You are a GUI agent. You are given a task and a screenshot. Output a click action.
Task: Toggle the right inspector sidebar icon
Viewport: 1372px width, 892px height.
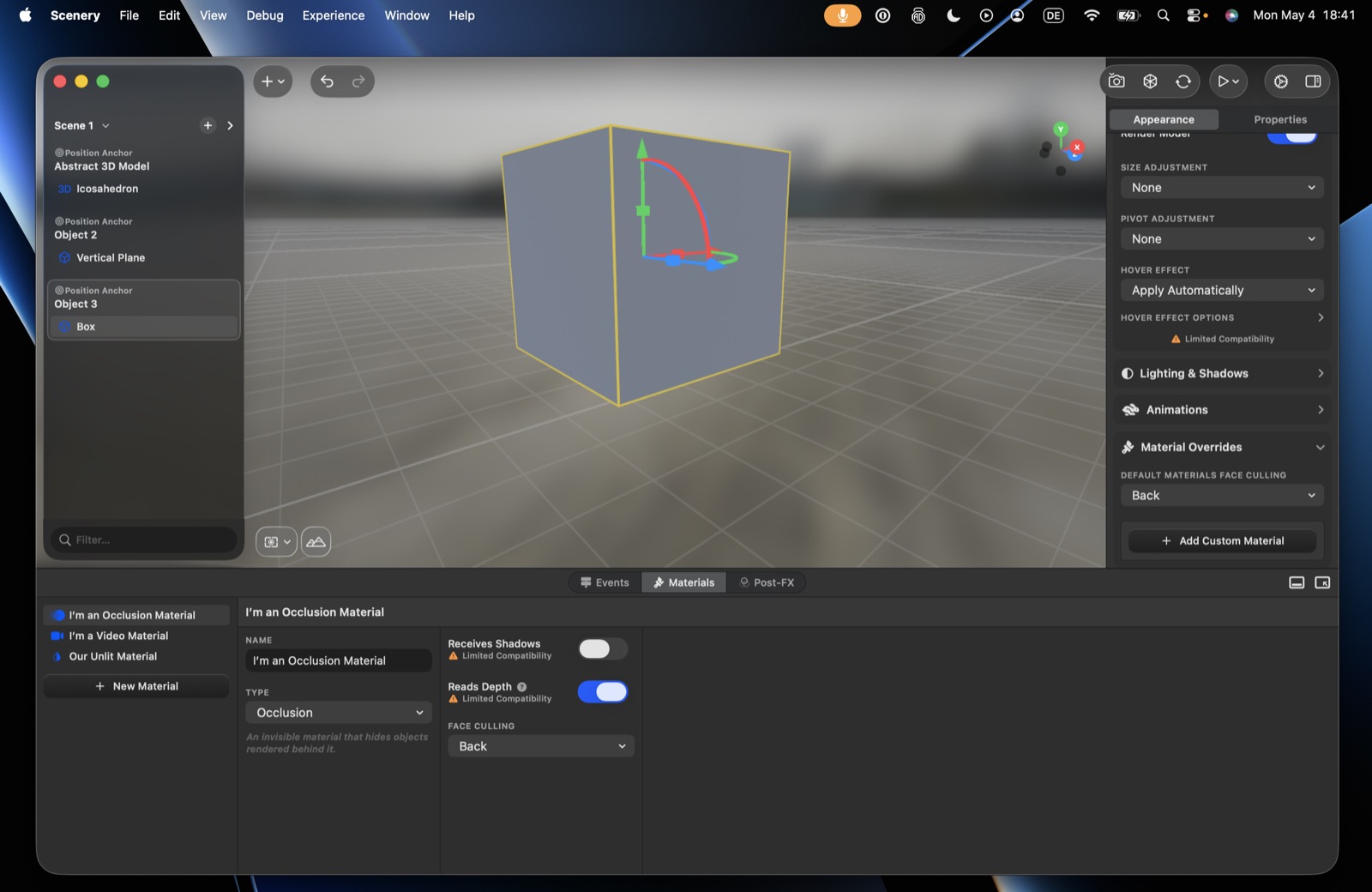coord(1313,81)
